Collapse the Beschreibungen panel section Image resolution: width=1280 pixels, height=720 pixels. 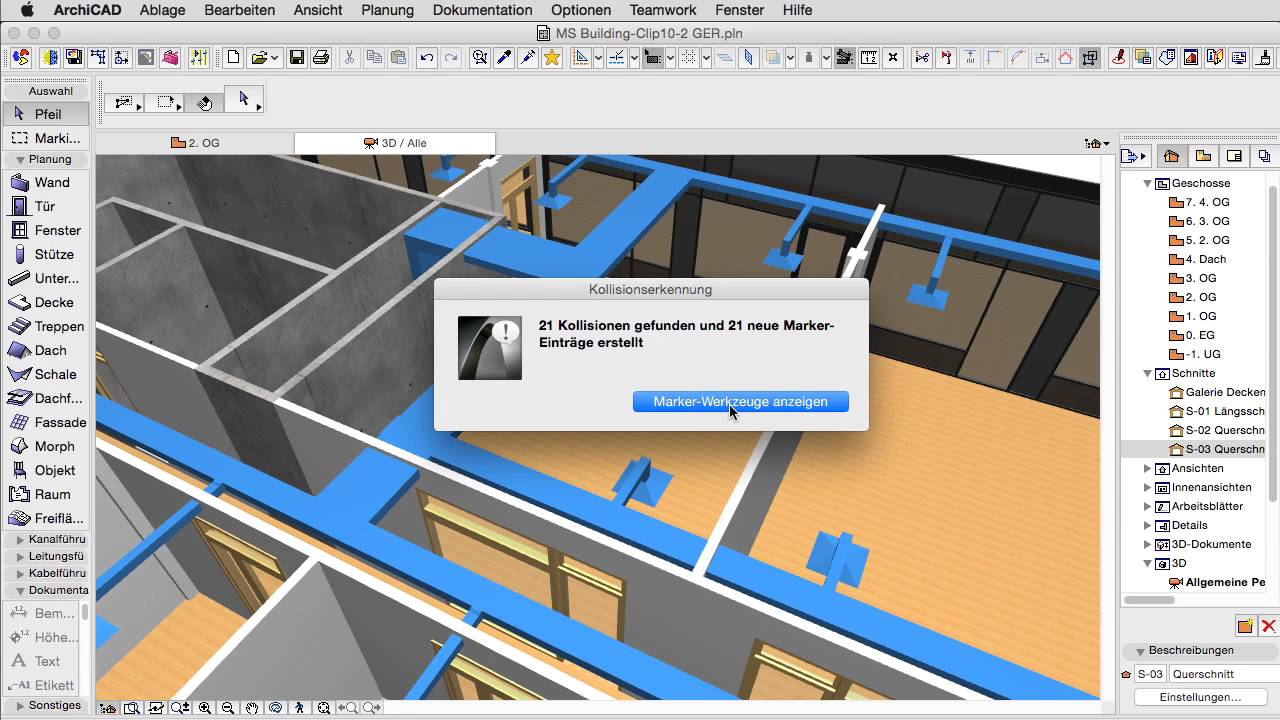[x=1139, y=651]
